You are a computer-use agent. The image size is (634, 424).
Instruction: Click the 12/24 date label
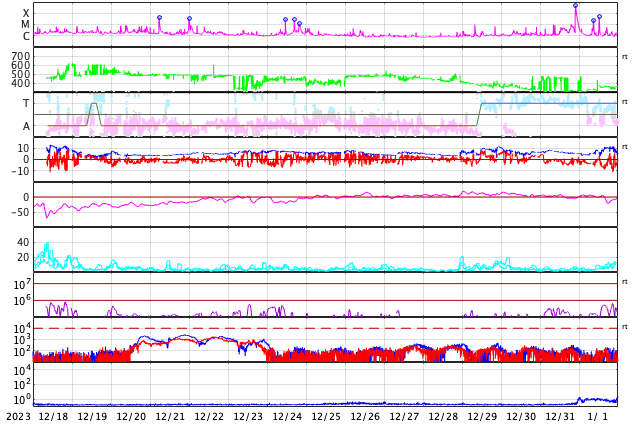(287, 416)
